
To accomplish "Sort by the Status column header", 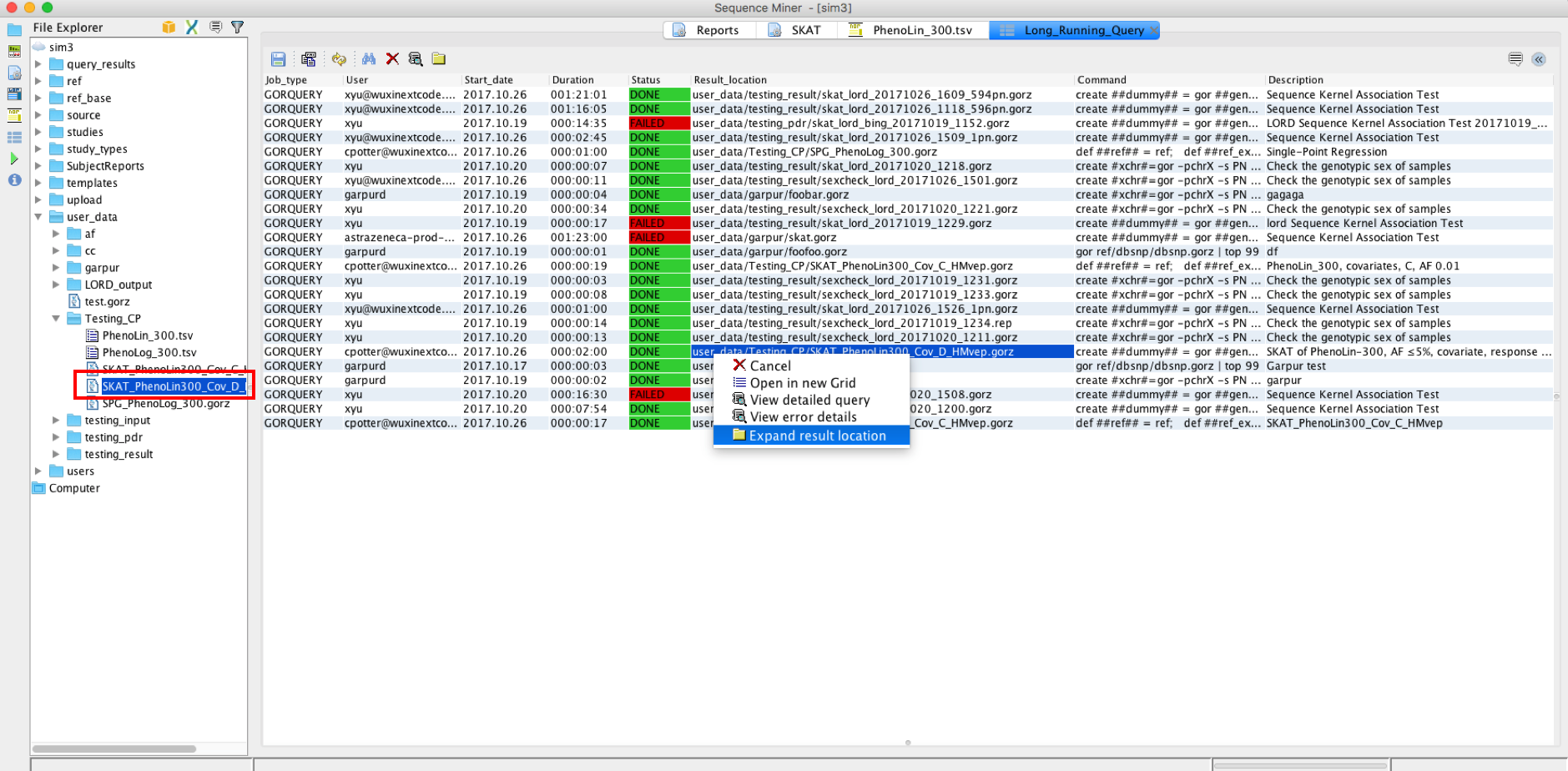I will pyautogui.click(x=659, y=80).
